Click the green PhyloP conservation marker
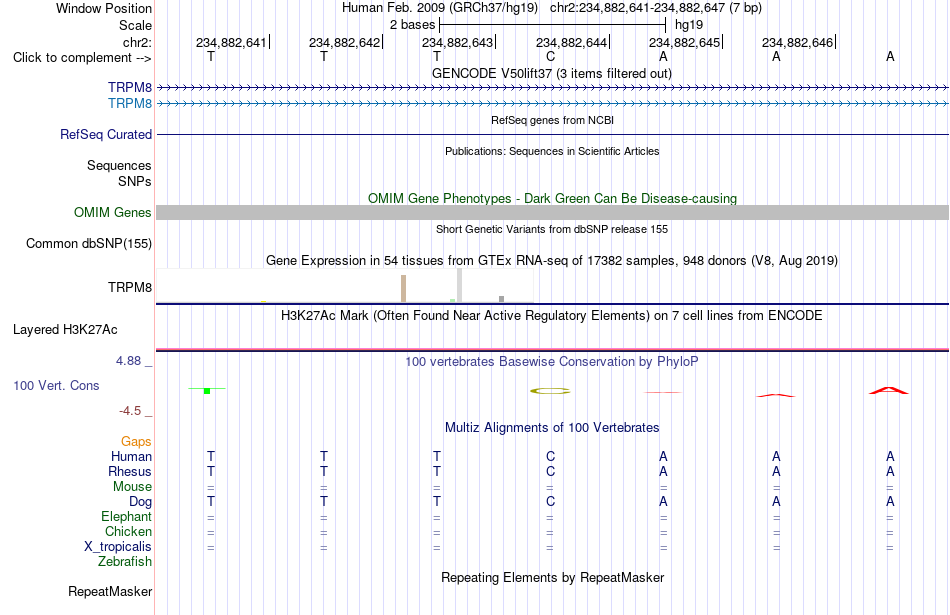Screen dimensions: 950x615 click(207, 391)
